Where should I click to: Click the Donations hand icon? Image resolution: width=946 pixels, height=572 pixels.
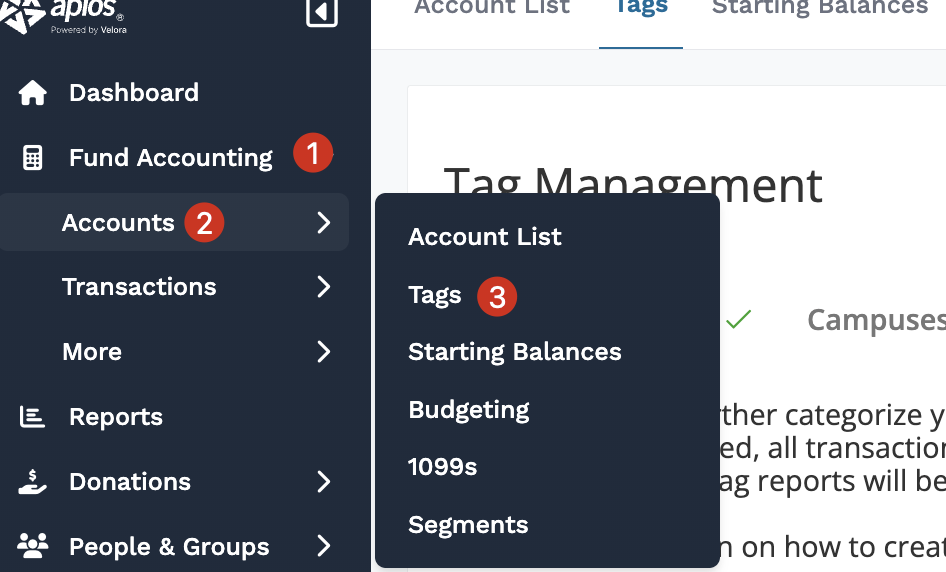pos(33,482)
